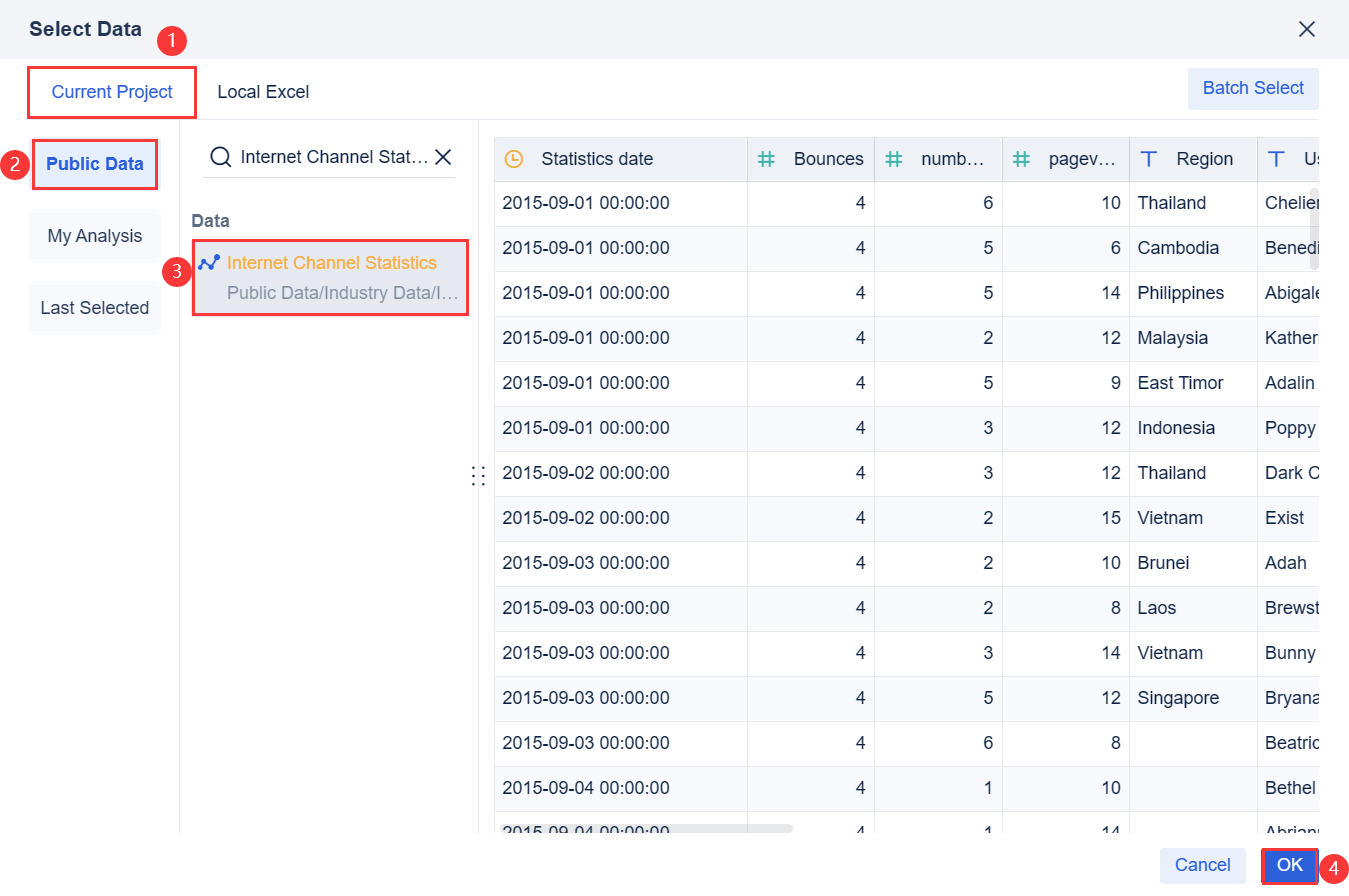Cancel the data selection
Viewport: 1349px width, 896px height.
[1202, 865]
